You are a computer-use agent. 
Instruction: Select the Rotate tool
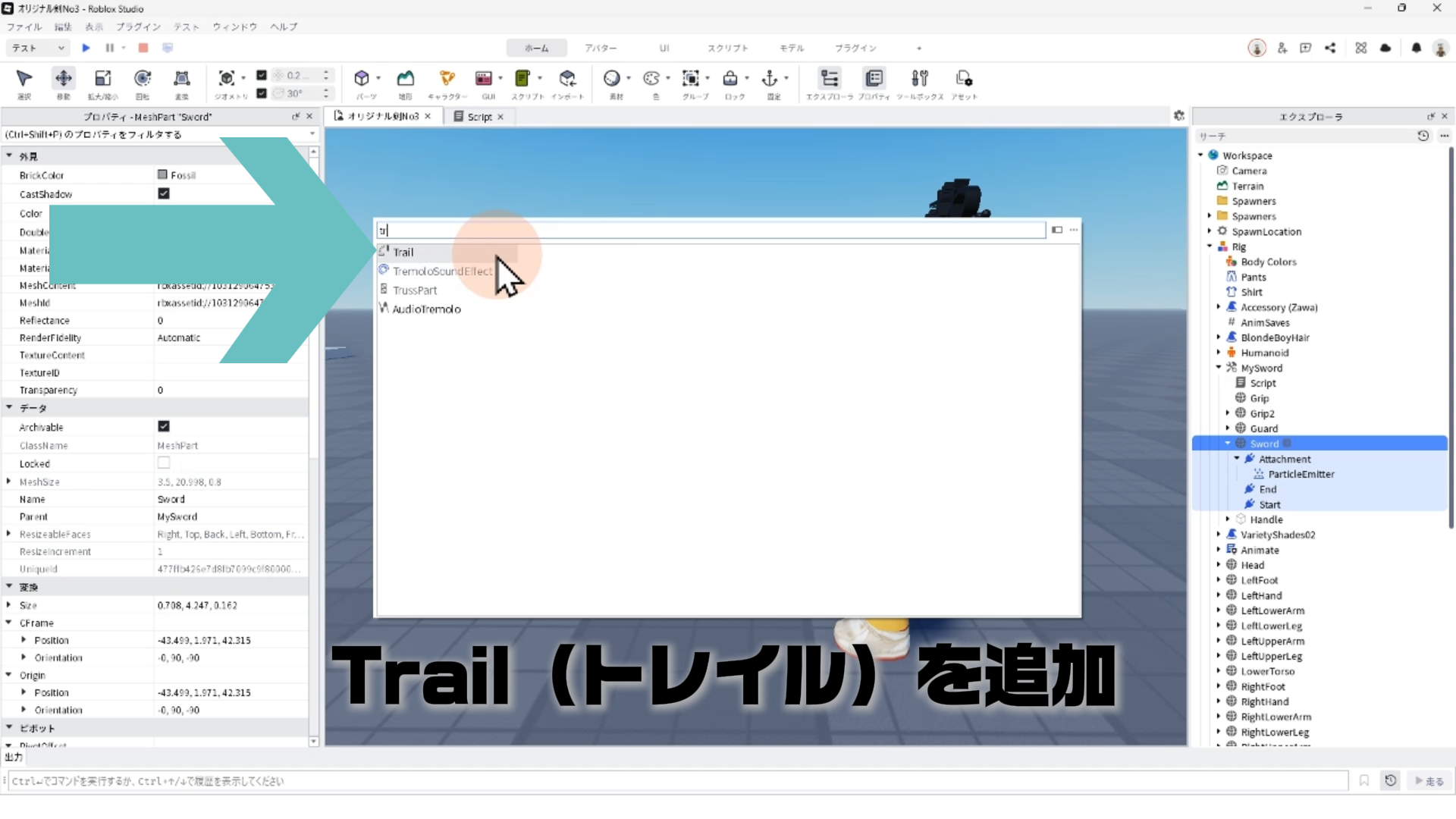pos(143,79)
